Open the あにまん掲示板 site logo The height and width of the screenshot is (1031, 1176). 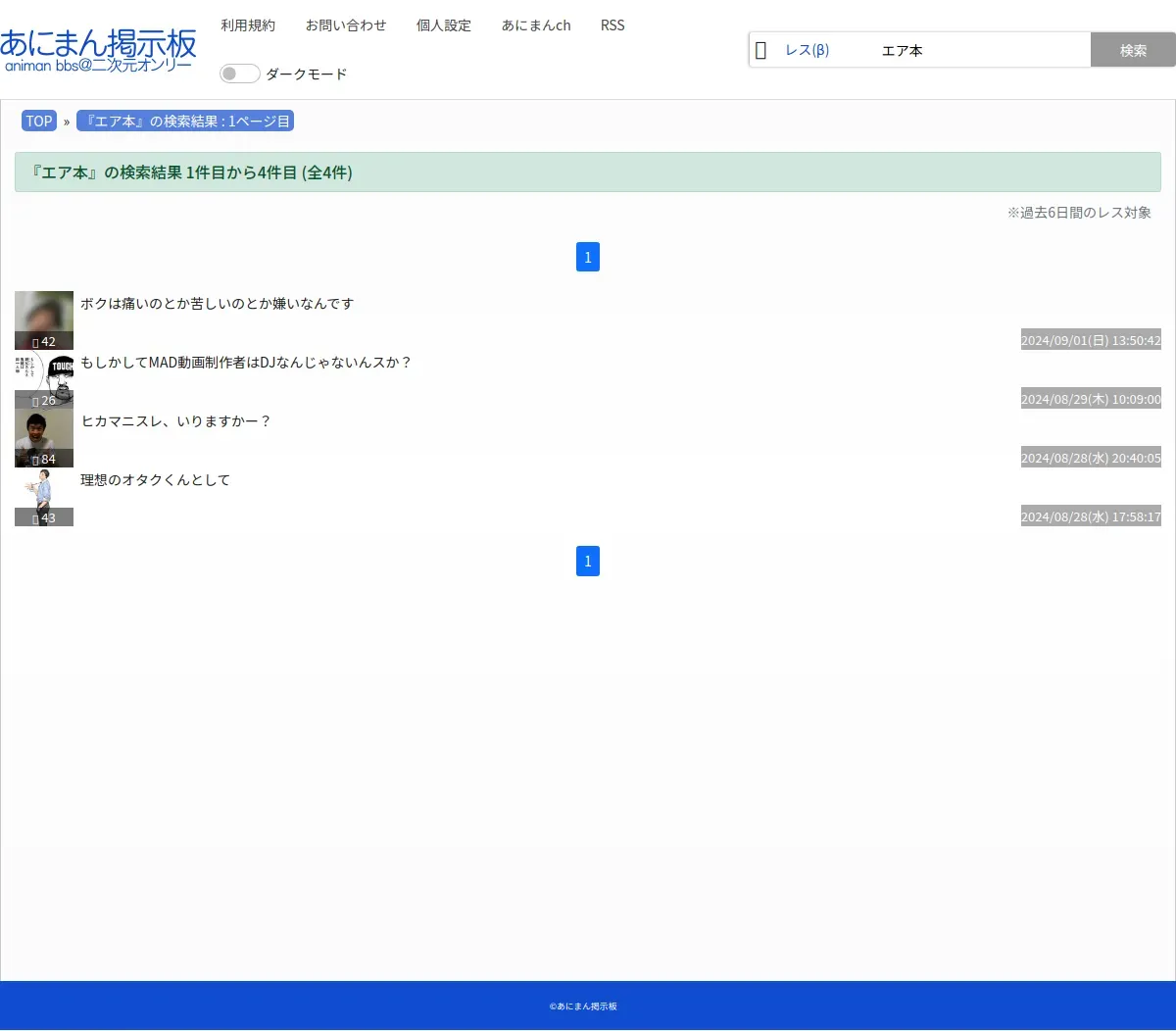(x=98, y=51)
